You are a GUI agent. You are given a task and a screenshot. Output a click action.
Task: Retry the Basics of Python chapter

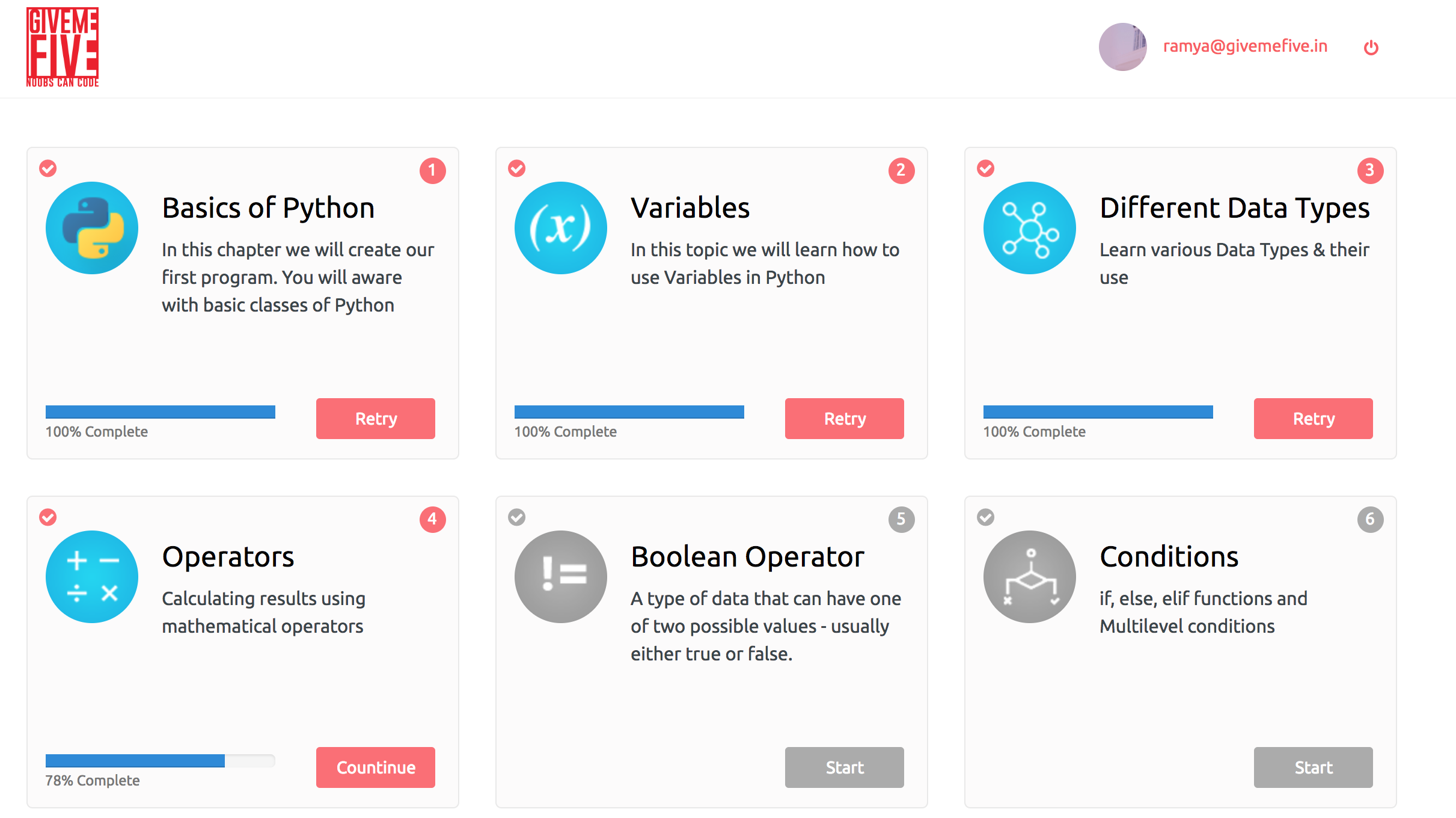(375, 418)
